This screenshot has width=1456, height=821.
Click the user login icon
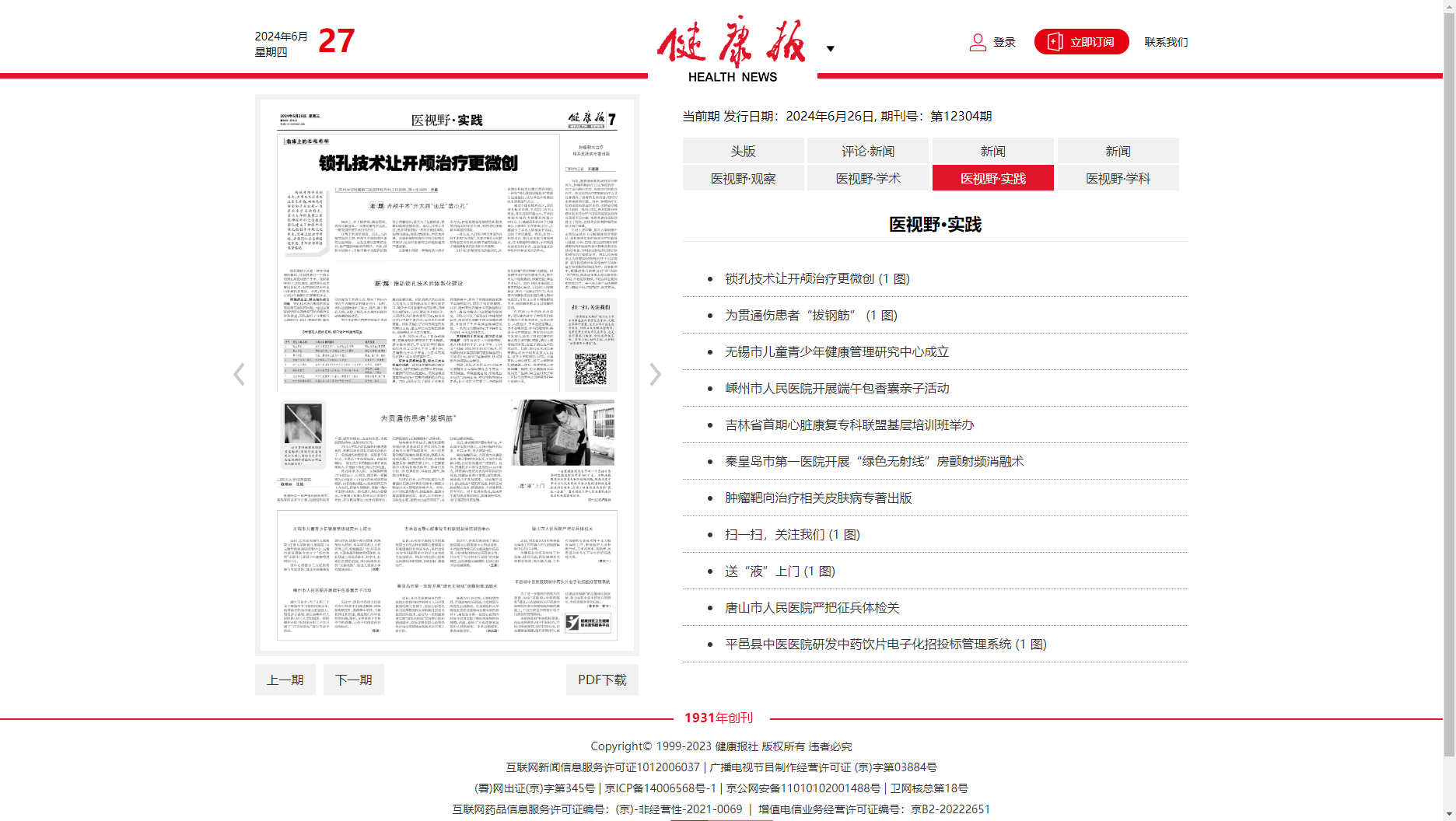coord(978,42)
